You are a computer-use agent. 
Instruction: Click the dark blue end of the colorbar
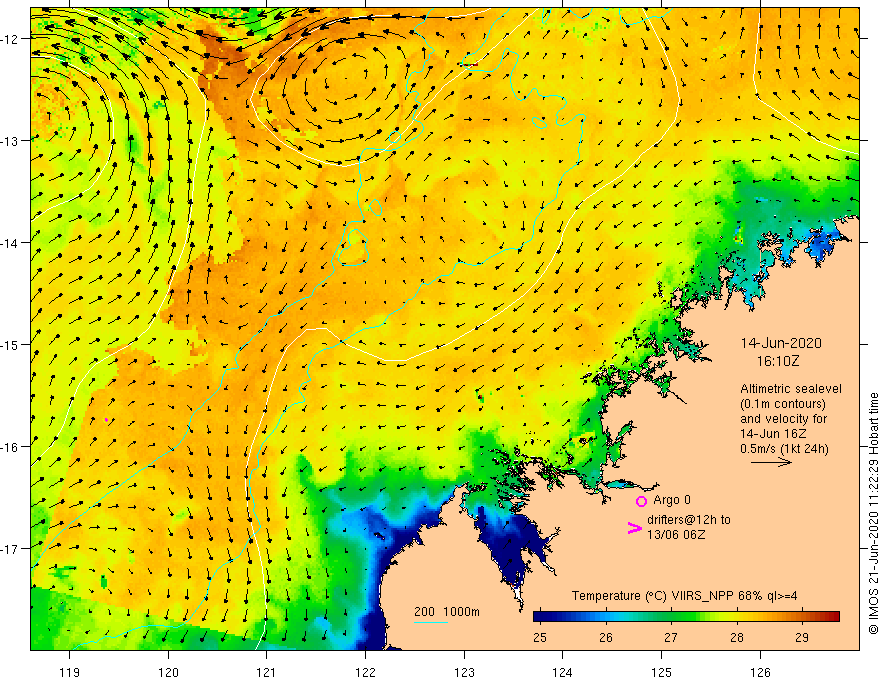coord(542,617)
